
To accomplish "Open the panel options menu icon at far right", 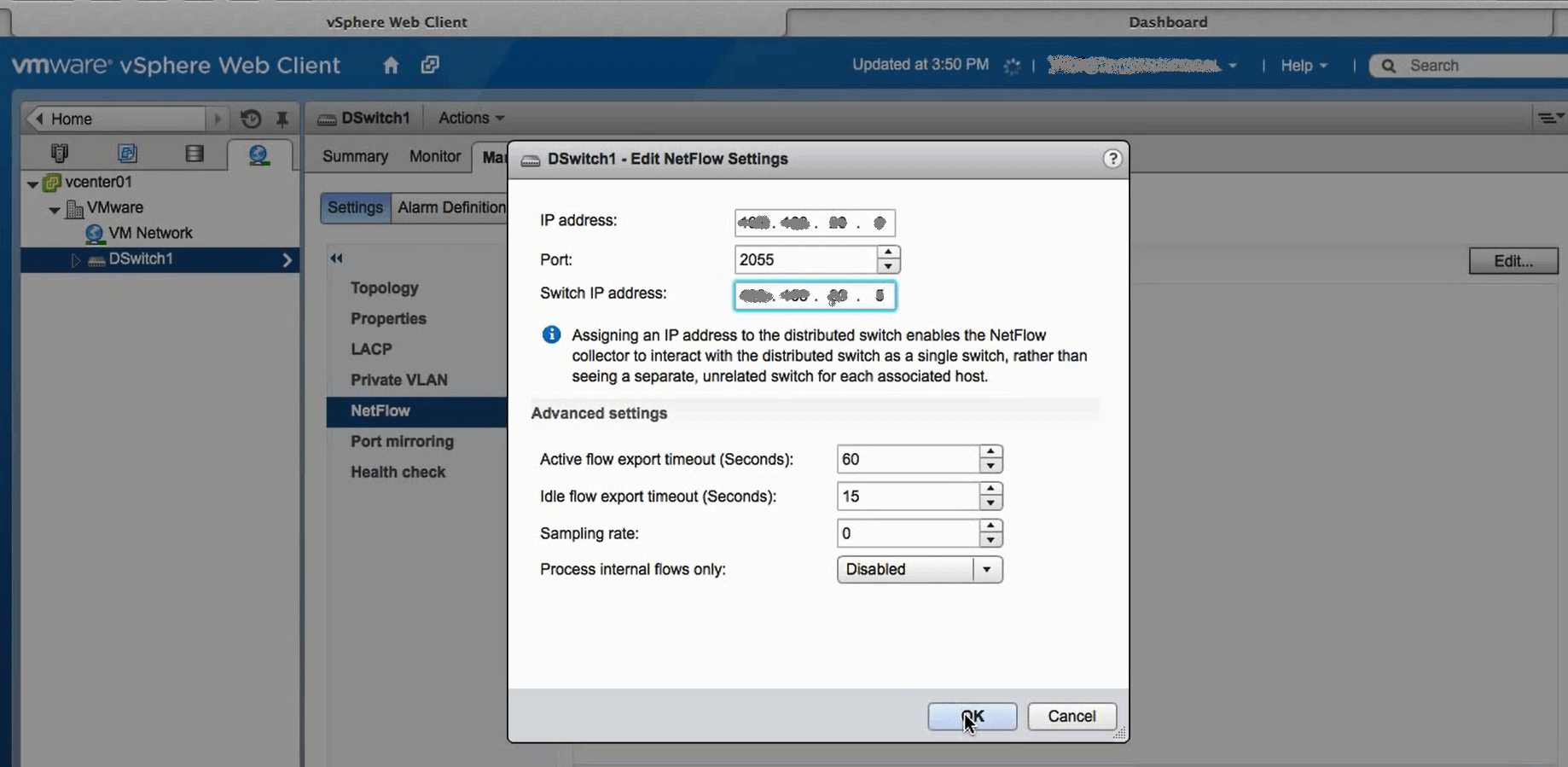I will point(1548,118).
